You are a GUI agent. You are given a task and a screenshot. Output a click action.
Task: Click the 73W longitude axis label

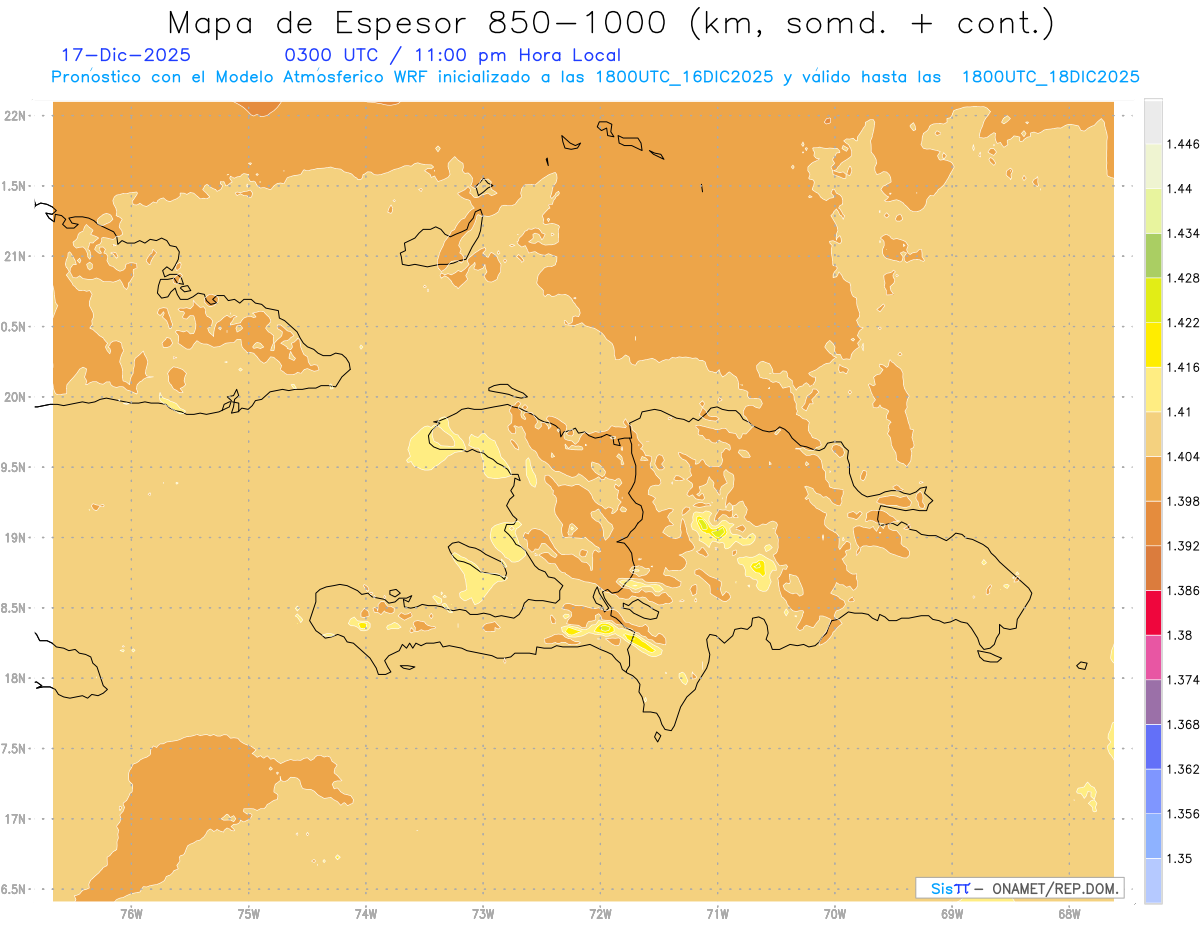click(483, 914)
